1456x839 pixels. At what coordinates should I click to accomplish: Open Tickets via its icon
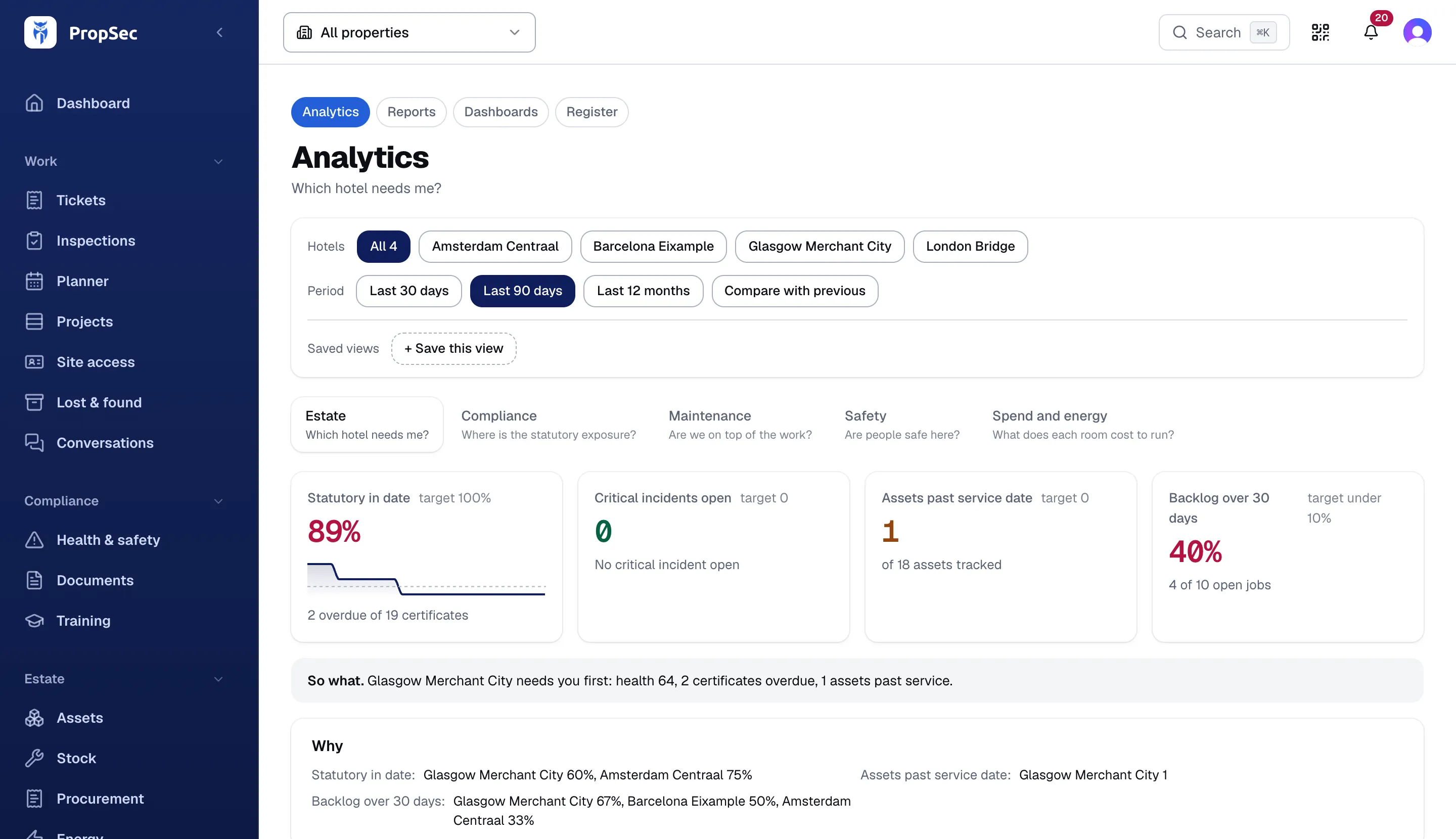[x=34, y=200]
